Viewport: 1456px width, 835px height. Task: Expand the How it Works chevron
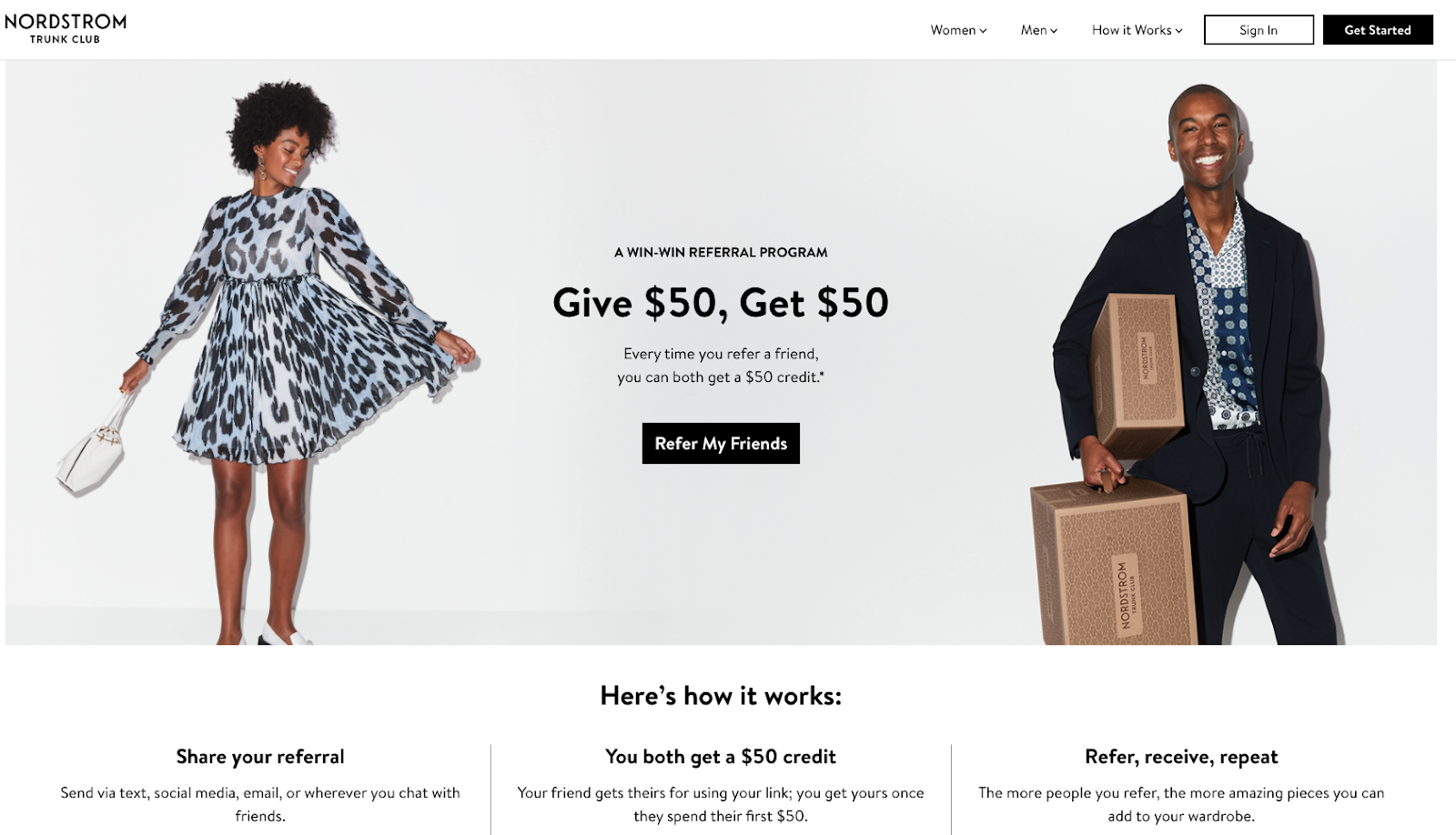coord(1178,31)
